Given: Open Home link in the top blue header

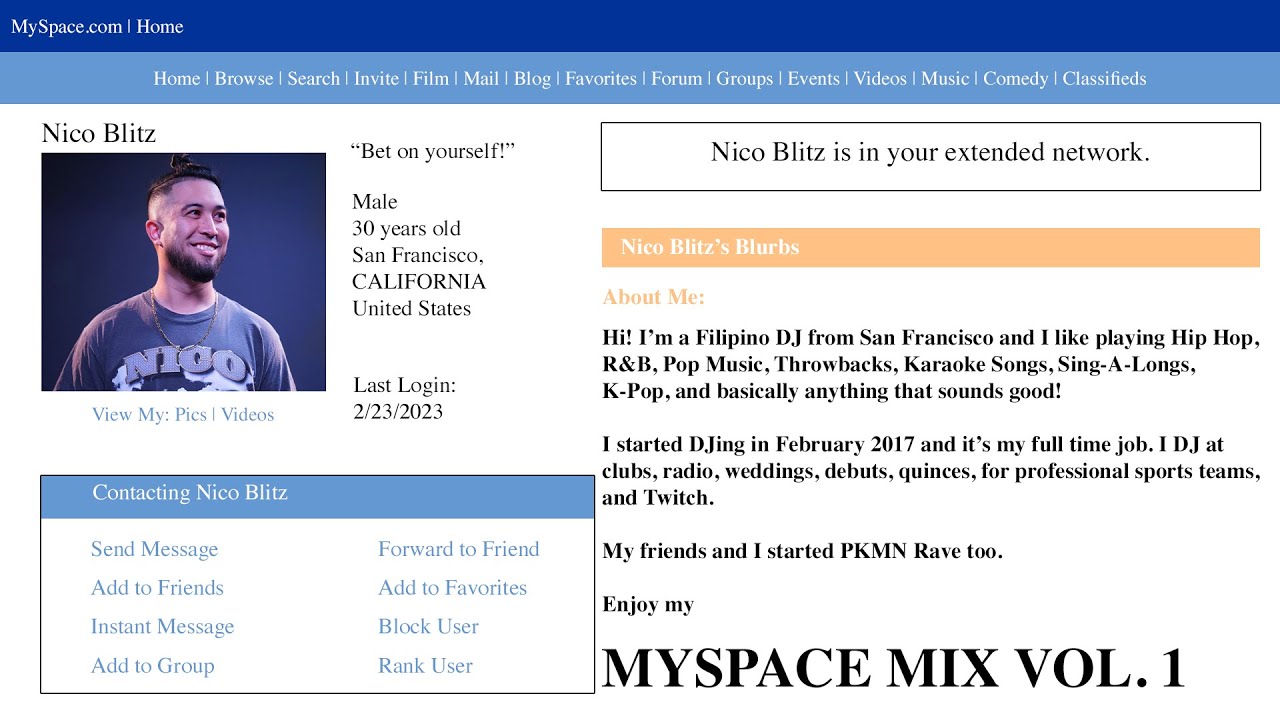Looking at the screenshot, I should point(160,27).
